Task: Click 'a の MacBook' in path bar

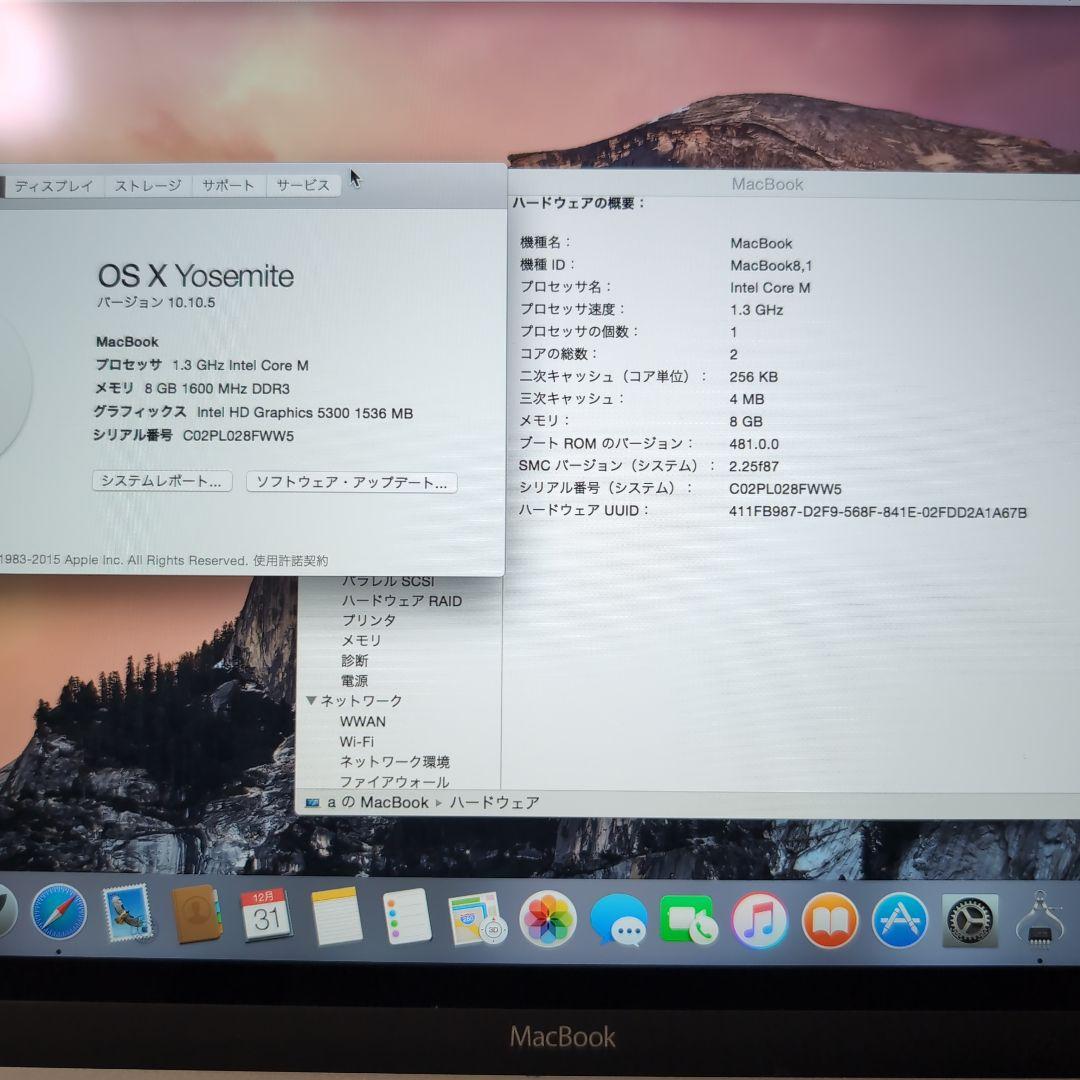Action: pos(378,802)
